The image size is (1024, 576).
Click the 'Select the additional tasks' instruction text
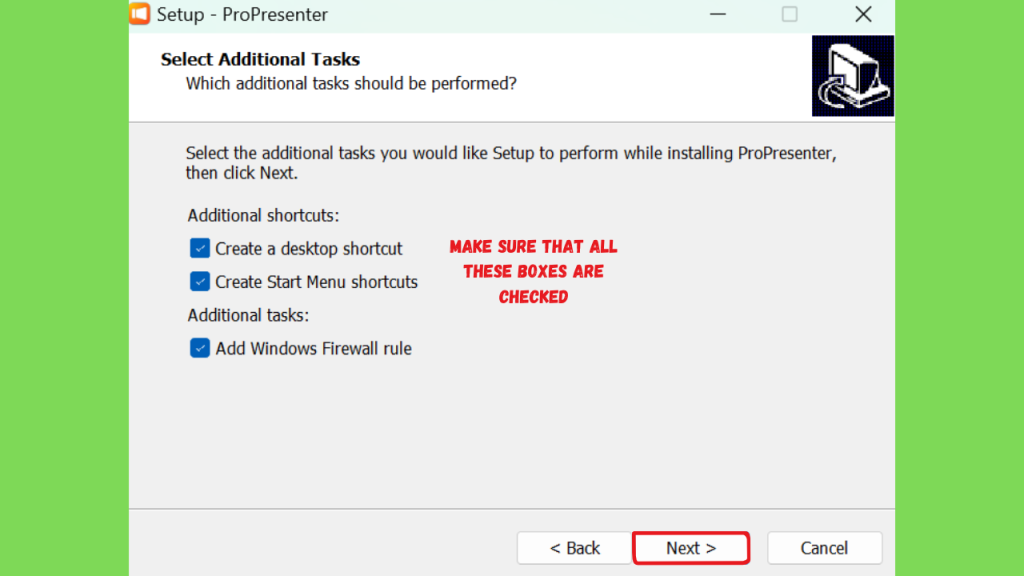511,163
